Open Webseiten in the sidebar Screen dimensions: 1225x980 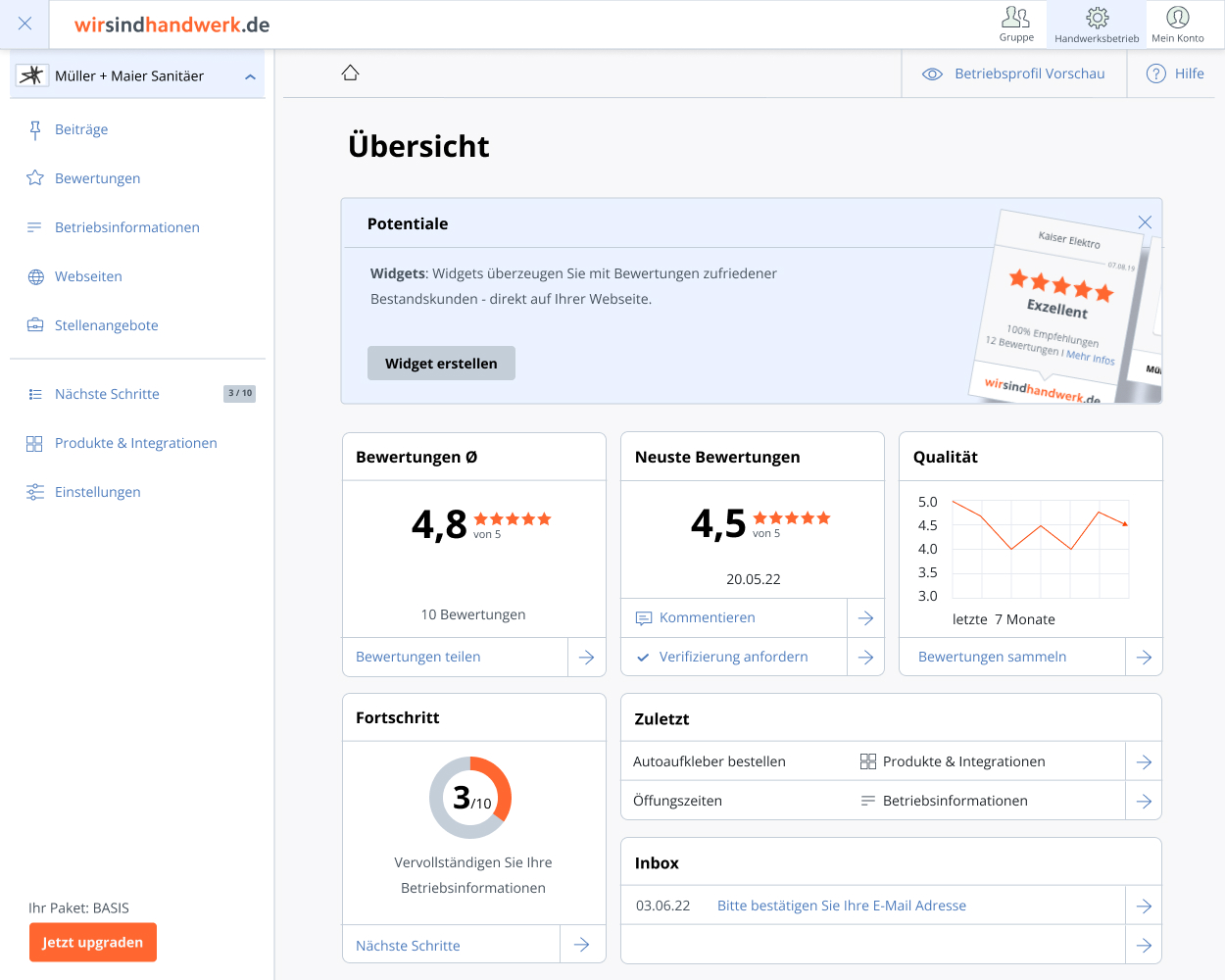click(88, 276)
